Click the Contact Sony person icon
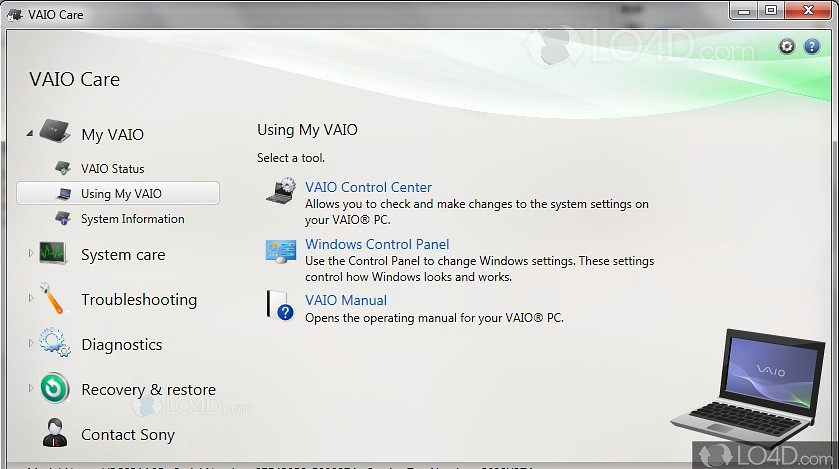This screenshot has height=469, width=839. pos(55,433)
